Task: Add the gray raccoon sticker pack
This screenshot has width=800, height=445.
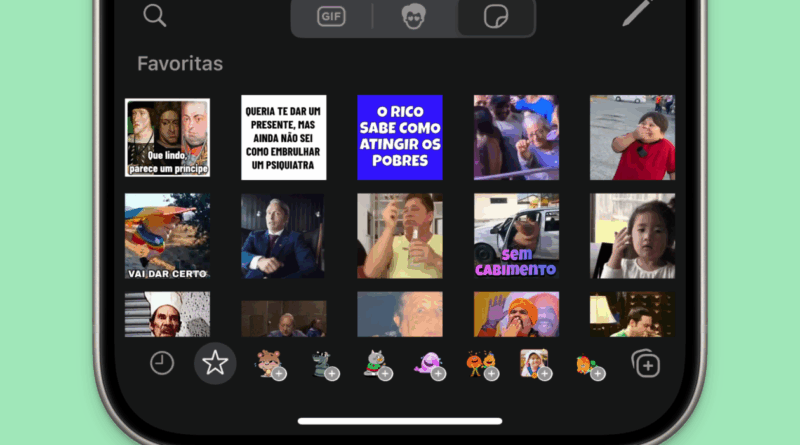Action: click(x=325, y=365)
